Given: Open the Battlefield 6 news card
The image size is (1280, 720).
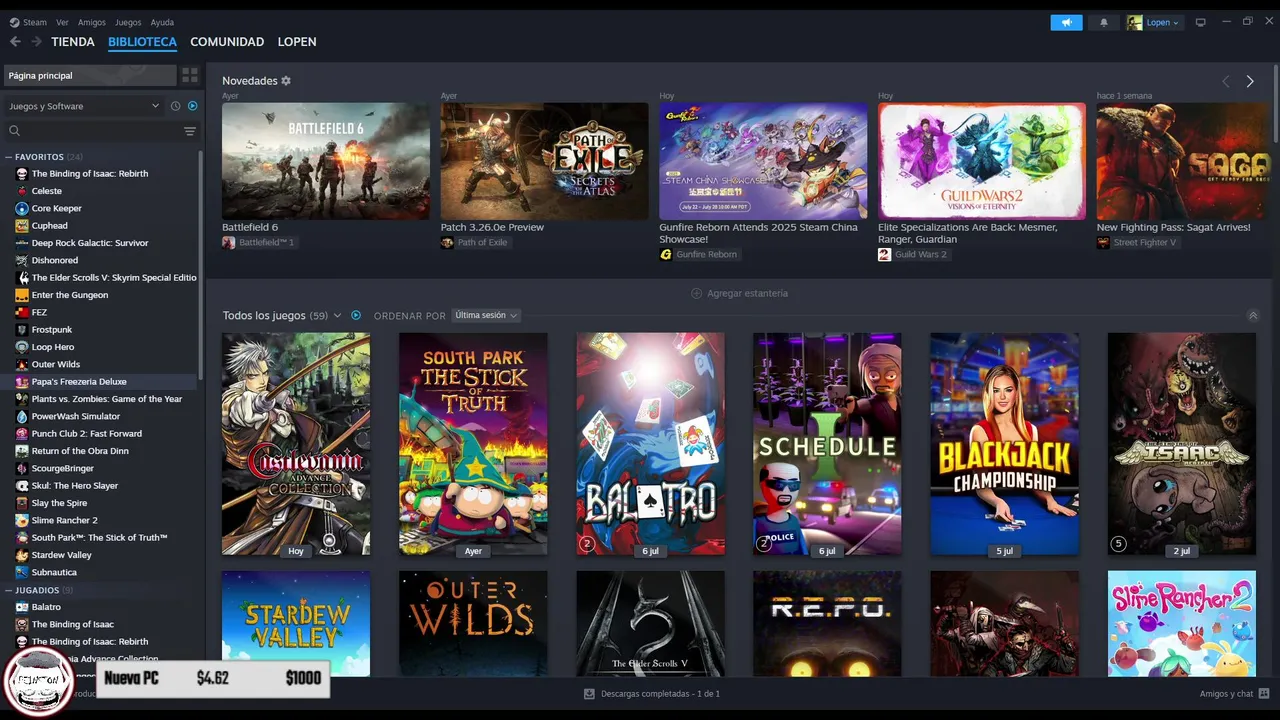Looking at the screenshot, I should [326, 161].
